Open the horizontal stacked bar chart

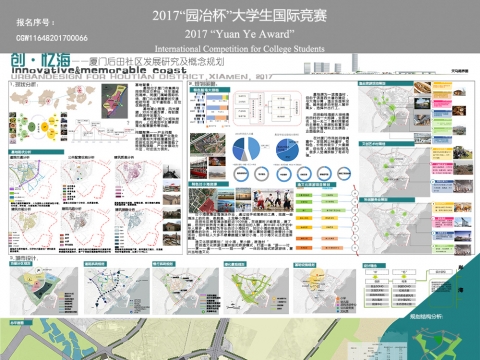pos(213,109)
